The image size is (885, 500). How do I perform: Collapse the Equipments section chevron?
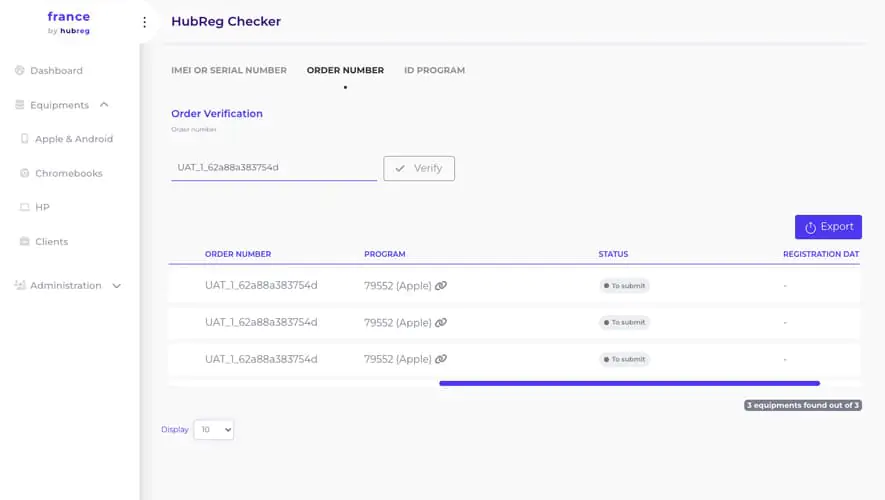pos(104,105)
